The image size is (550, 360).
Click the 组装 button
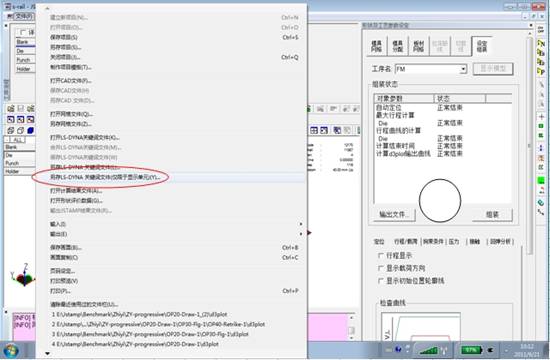[492, 214]
